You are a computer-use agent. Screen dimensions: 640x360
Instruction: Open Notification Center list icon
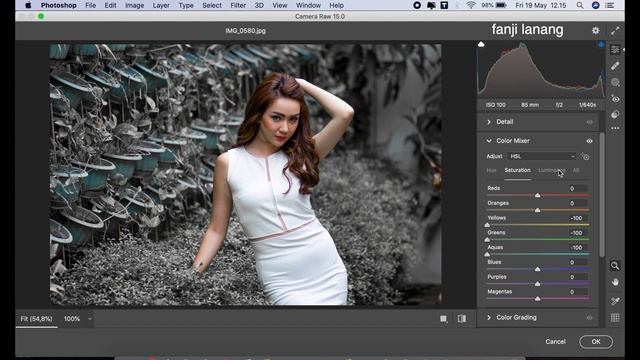point(610,5)
